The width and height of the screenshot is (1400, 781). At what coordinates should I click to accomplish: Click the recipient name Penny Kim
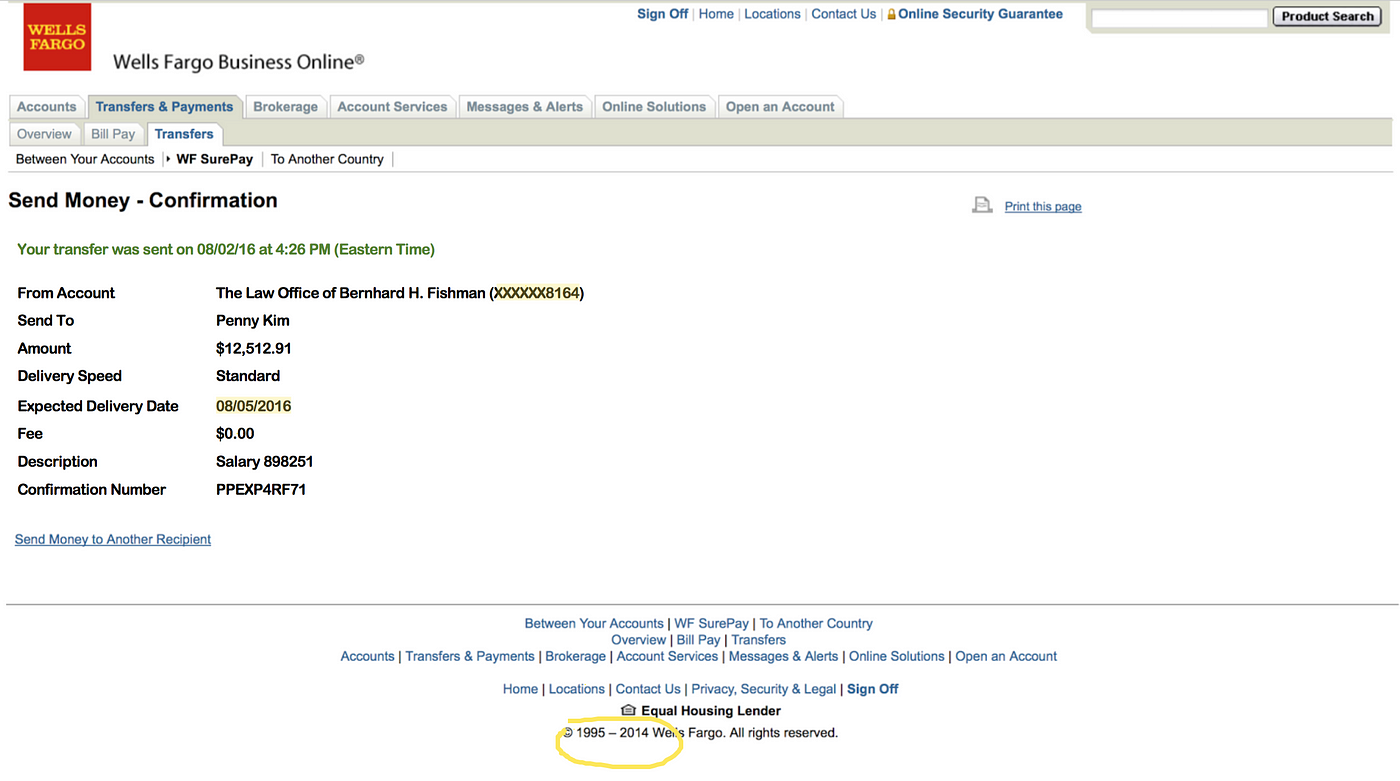pyautogui.click(x=253, y=320)
